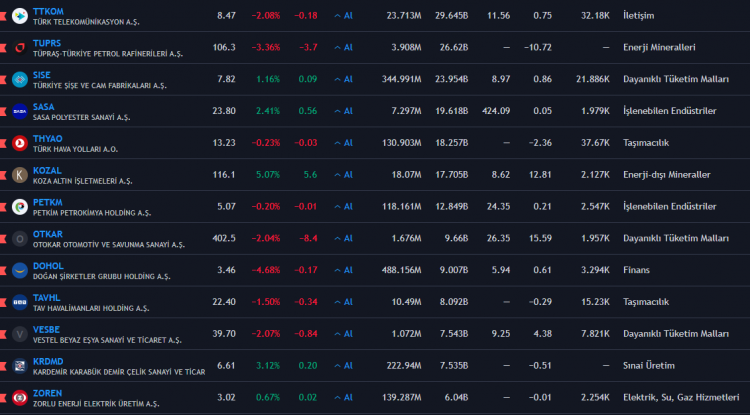Click the KOZAL company logo icon
Screen dimensions: 750x415
[20, 175]
